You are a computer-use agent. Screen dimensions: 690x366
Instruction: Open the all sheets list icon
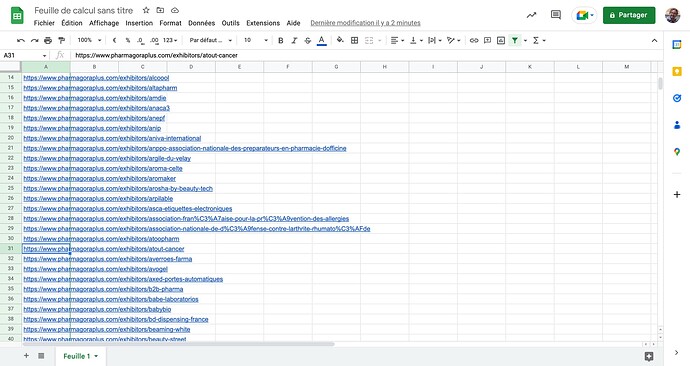41,355
